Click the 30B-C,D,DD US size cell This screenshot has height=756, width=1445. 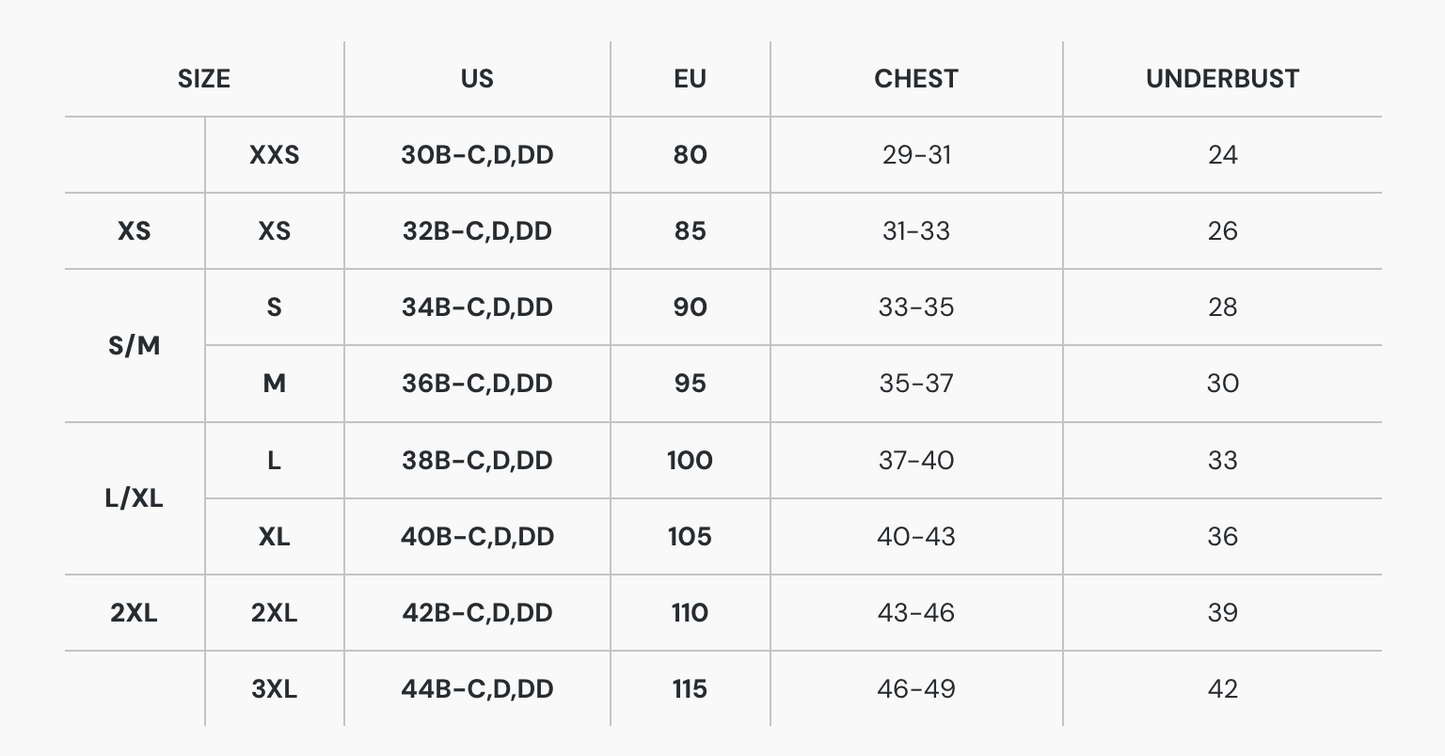tap(477, 155)
